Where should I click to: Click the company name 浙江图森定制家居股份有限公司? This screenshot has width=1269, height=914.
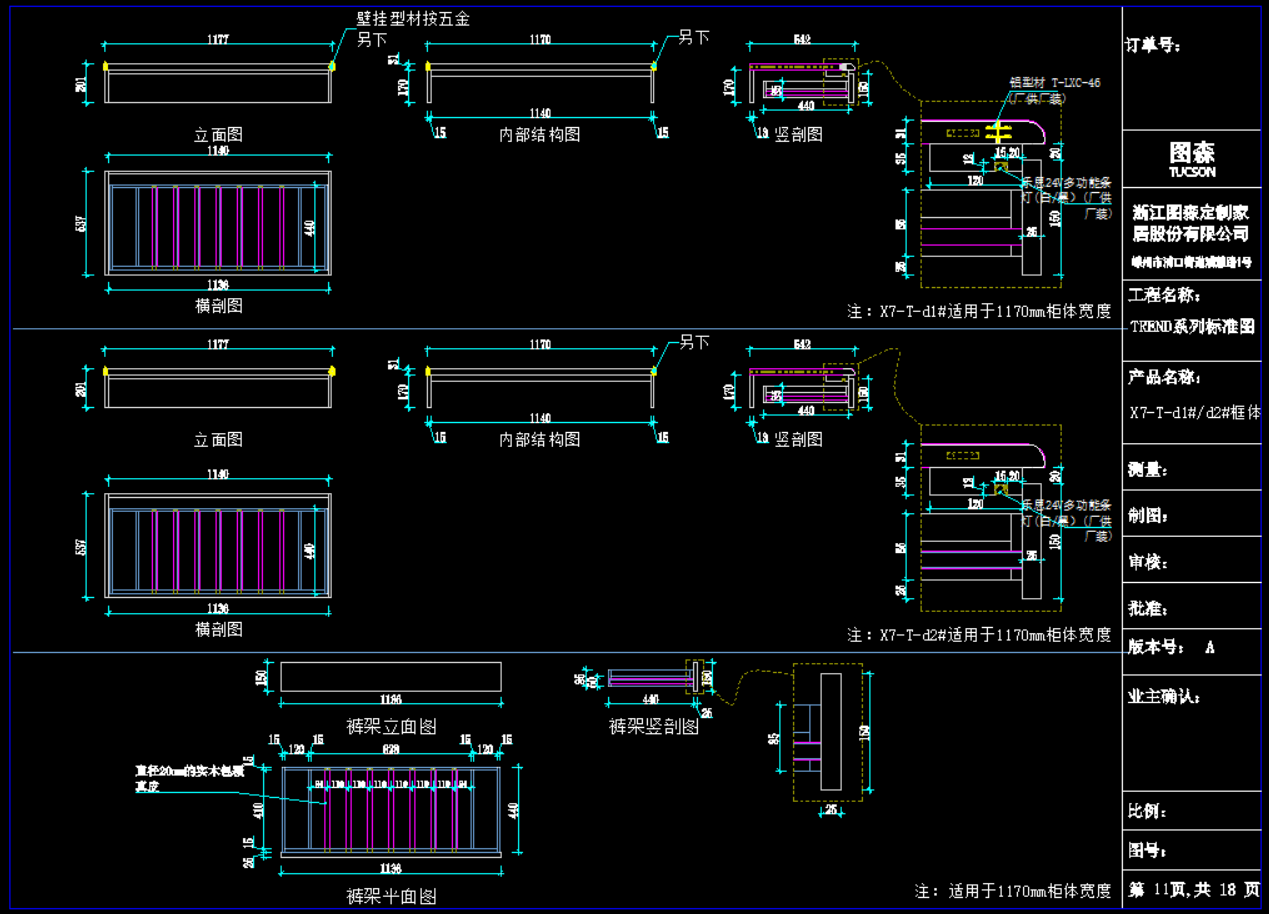[x=1191, y=223]
